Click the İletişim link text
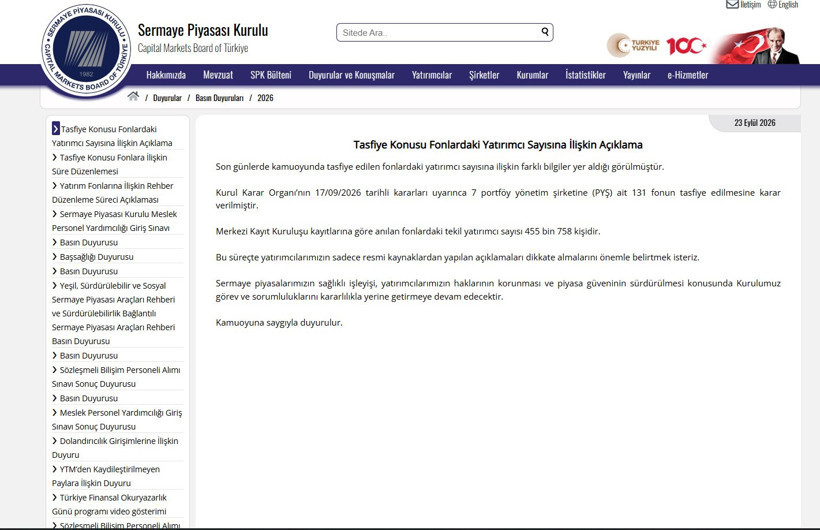The width and height of the screenshot is (820, 530). tap(750, 5)
